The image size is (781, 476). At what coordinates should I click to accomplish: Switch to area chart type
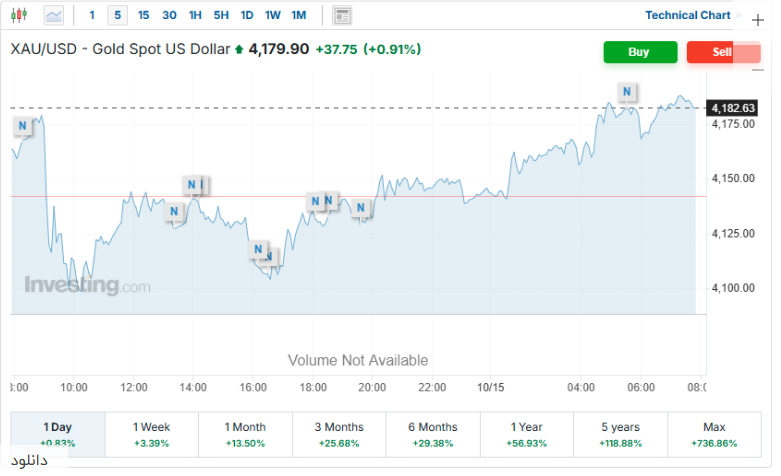pos(53,15)
